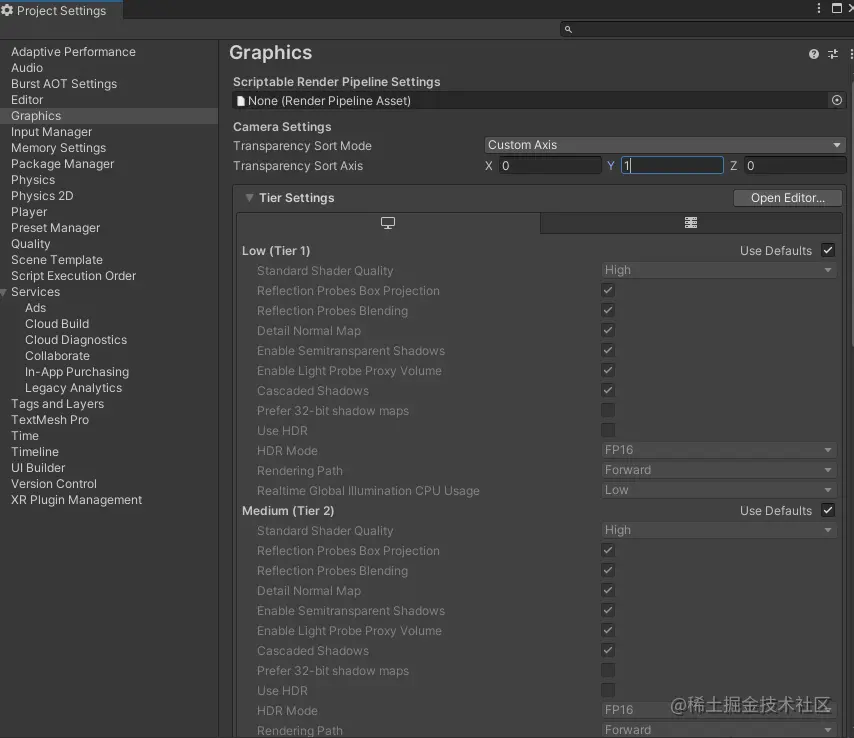Toggle Use Defaults for Medium (Tier 2)
Image resolution: width=854 pixels, height=738 pixels.
point(828,510)
